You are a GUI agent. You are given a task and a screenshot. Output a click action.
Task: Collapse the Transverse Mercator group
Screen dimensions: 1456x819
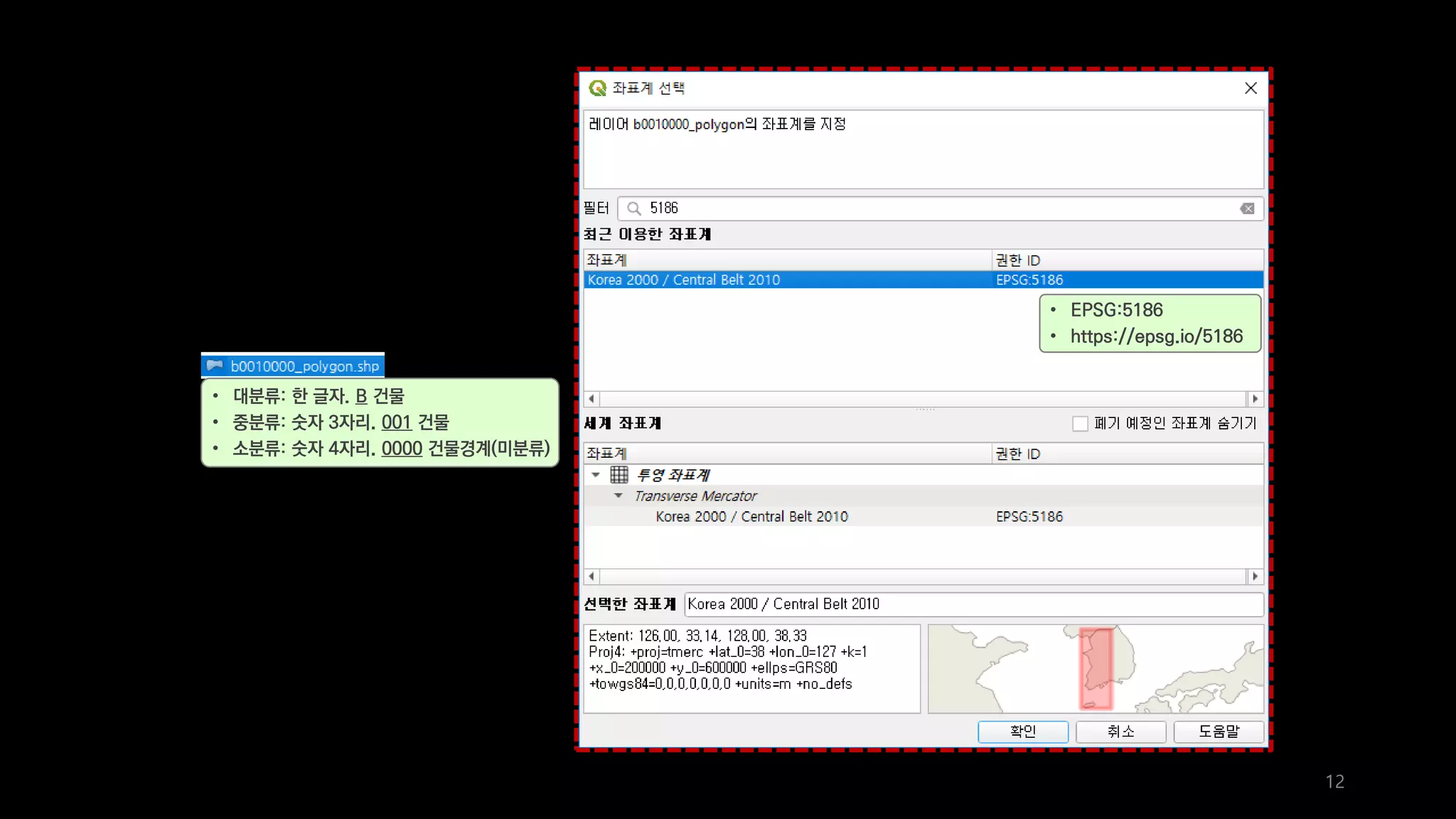click(619, 496)
